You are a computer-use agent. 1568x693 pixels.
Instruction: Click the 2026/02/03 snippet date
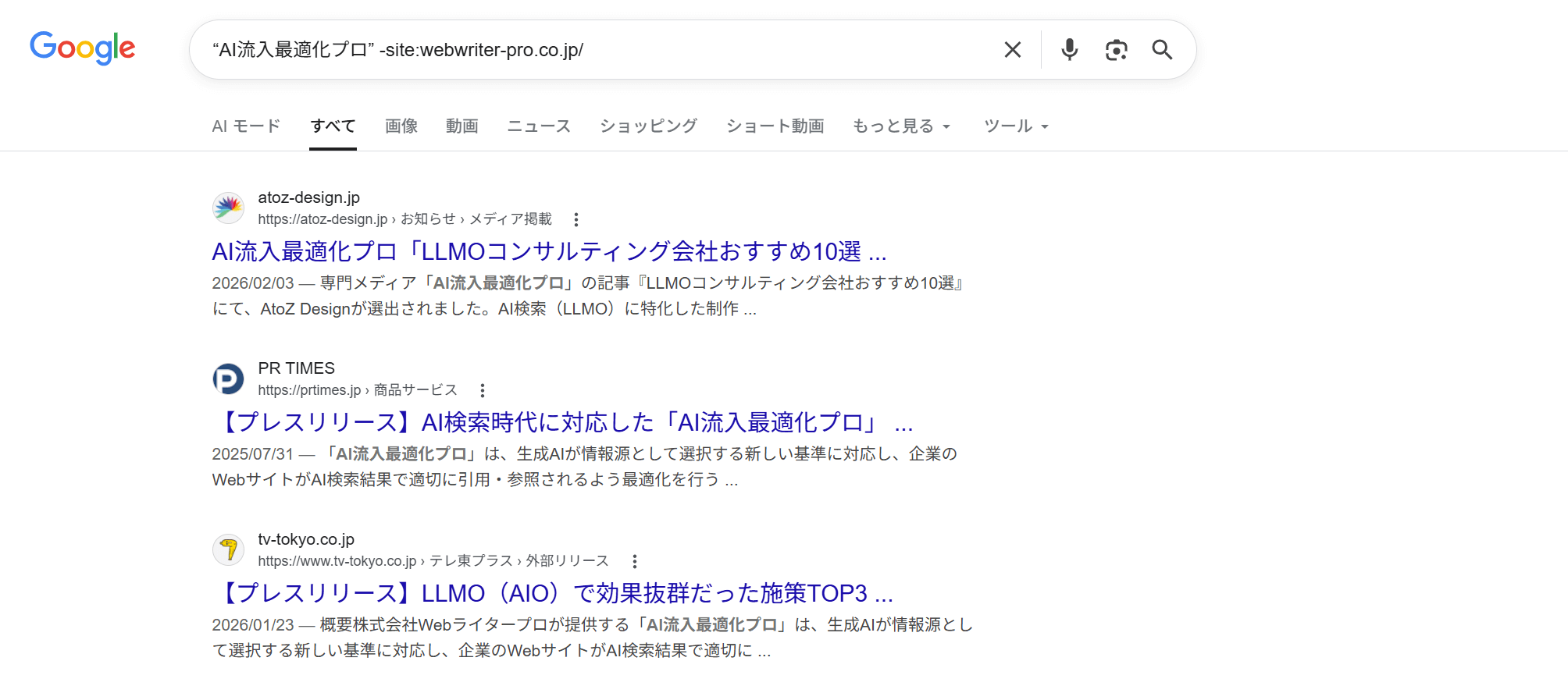[x=253, y=283]
